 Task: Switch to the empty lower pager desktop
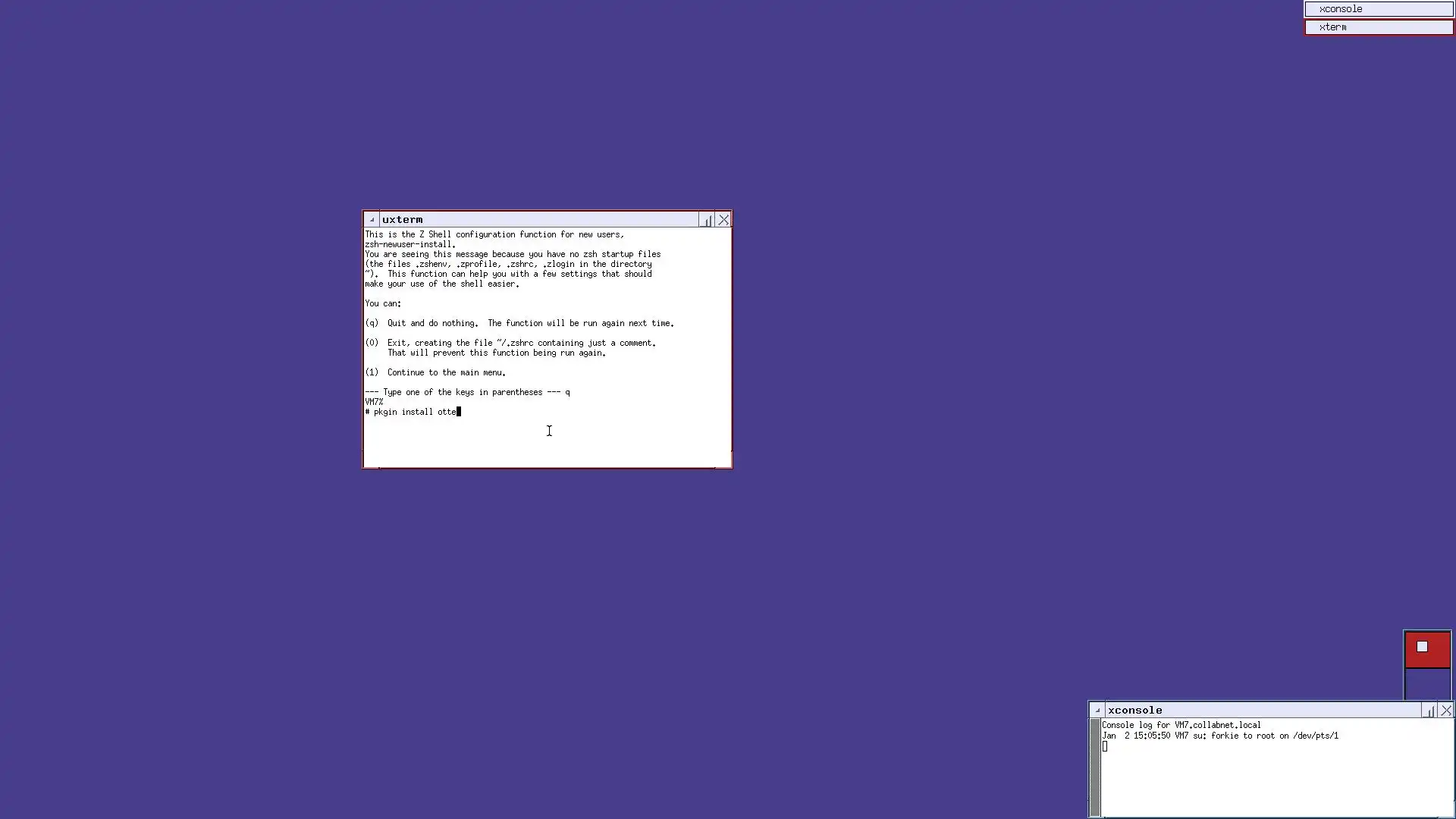tap(1427, 684)
